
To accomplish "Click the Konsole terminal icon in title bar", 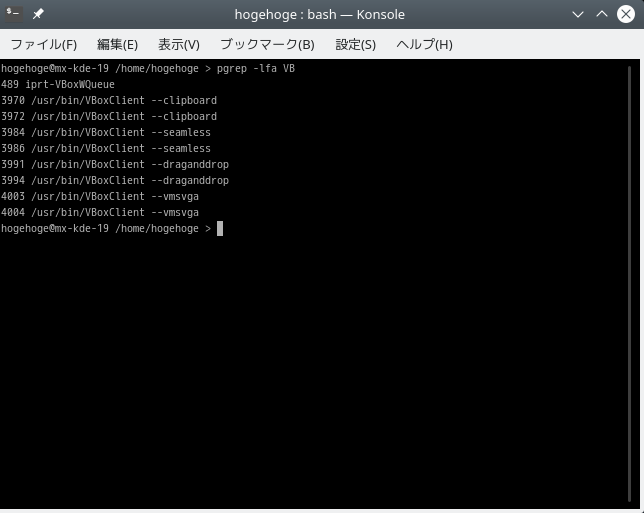I will point(13,14).
